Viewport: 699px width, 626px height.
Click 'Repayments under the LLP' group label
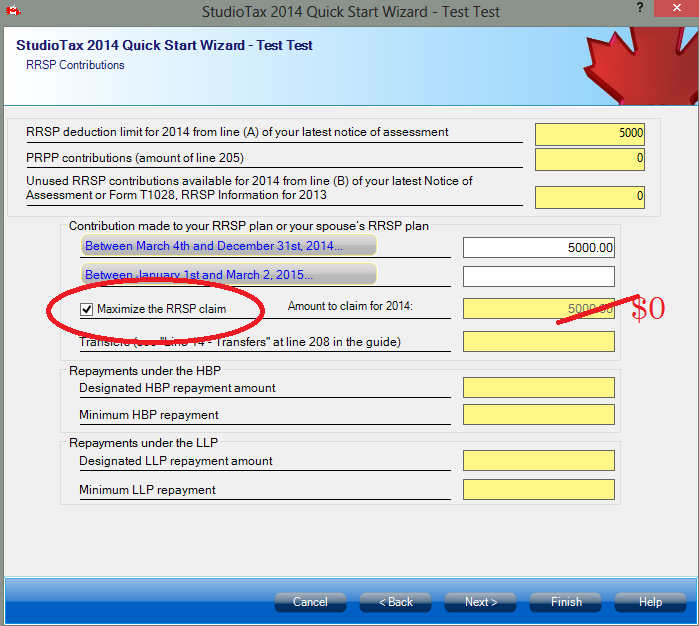pos(144,443)
